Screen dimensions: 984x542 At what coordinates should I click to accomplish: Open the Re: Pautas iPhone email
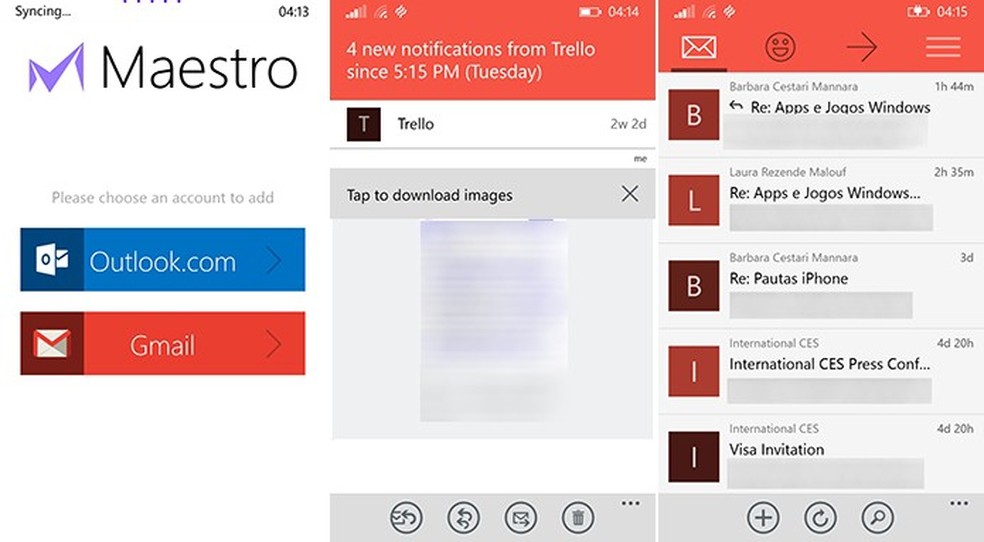click(821, 286)
